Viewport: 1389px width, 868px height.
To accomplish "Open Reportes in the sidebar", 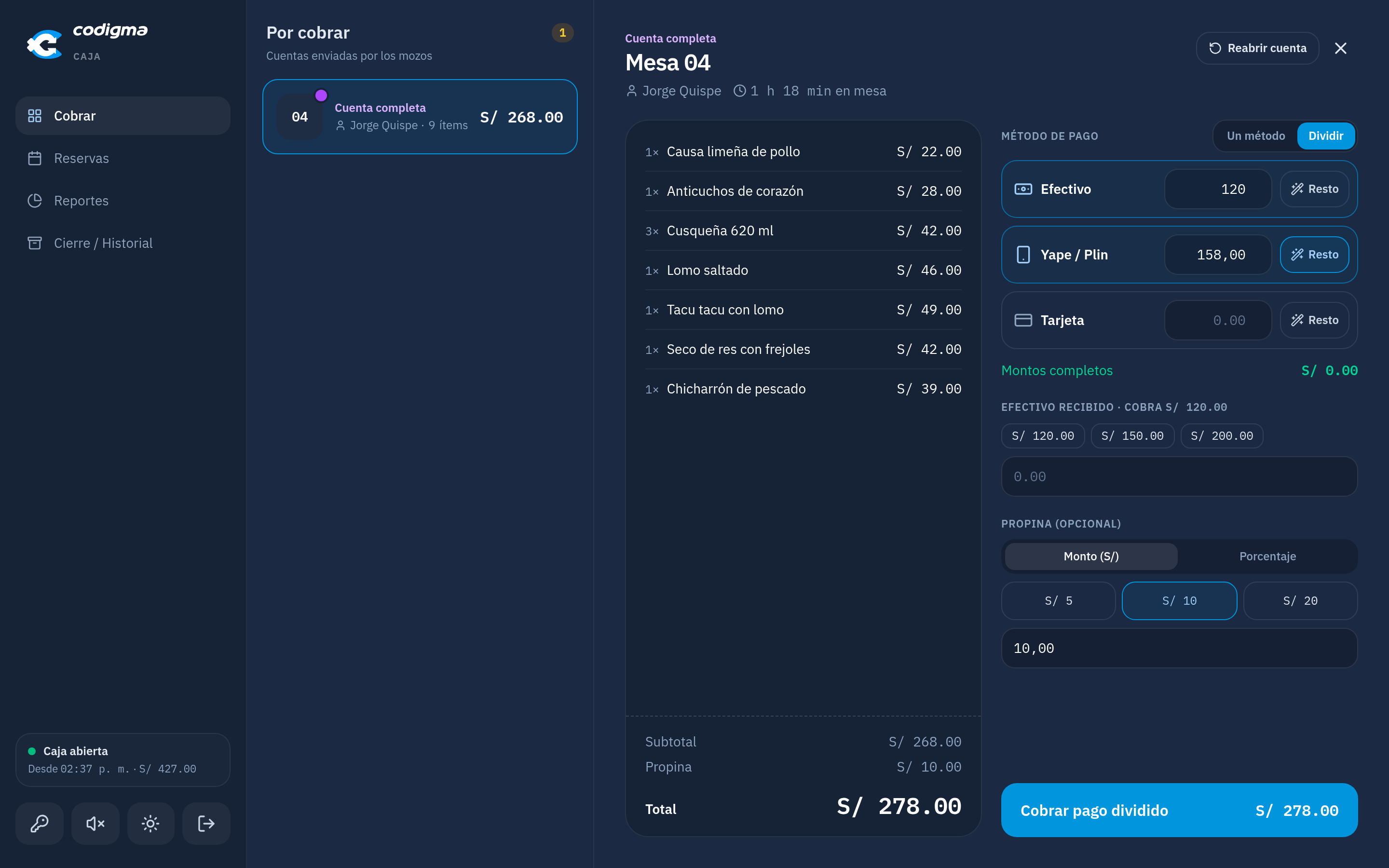I will (123, 200).
